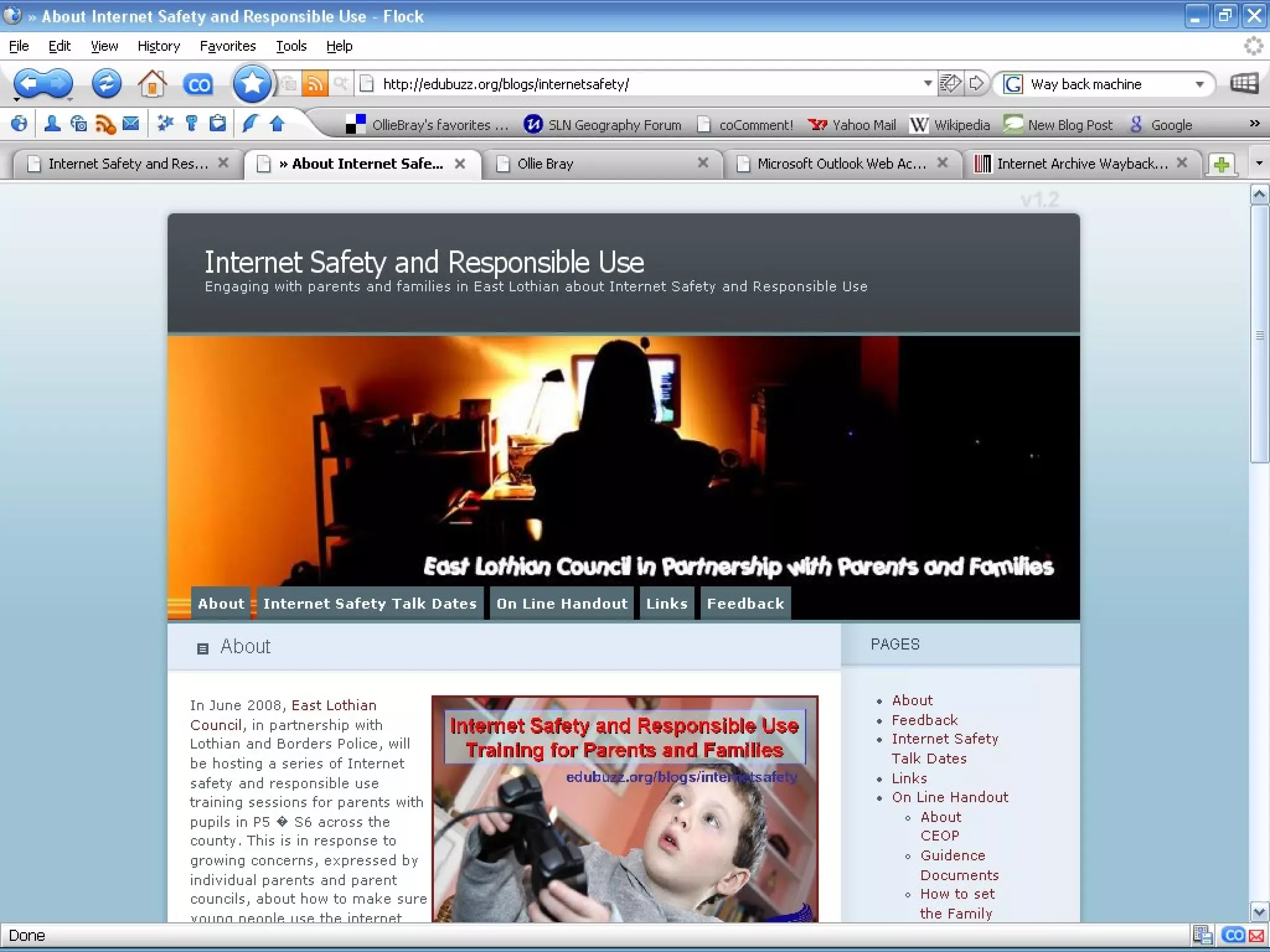Open the search box dropdown arrow

tap(1199, 84)
